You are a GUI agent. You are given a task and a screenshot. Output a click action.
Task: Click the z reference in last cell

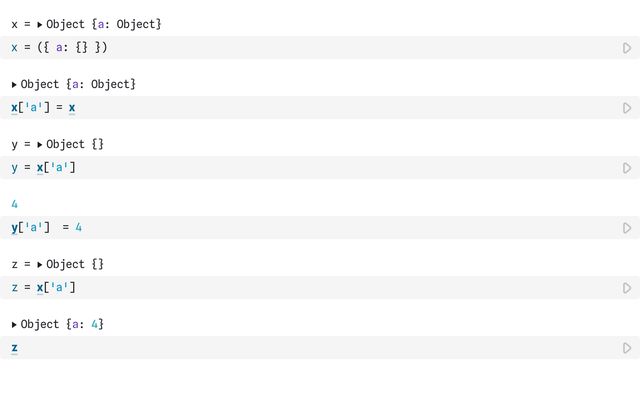(x=14, y=348)
